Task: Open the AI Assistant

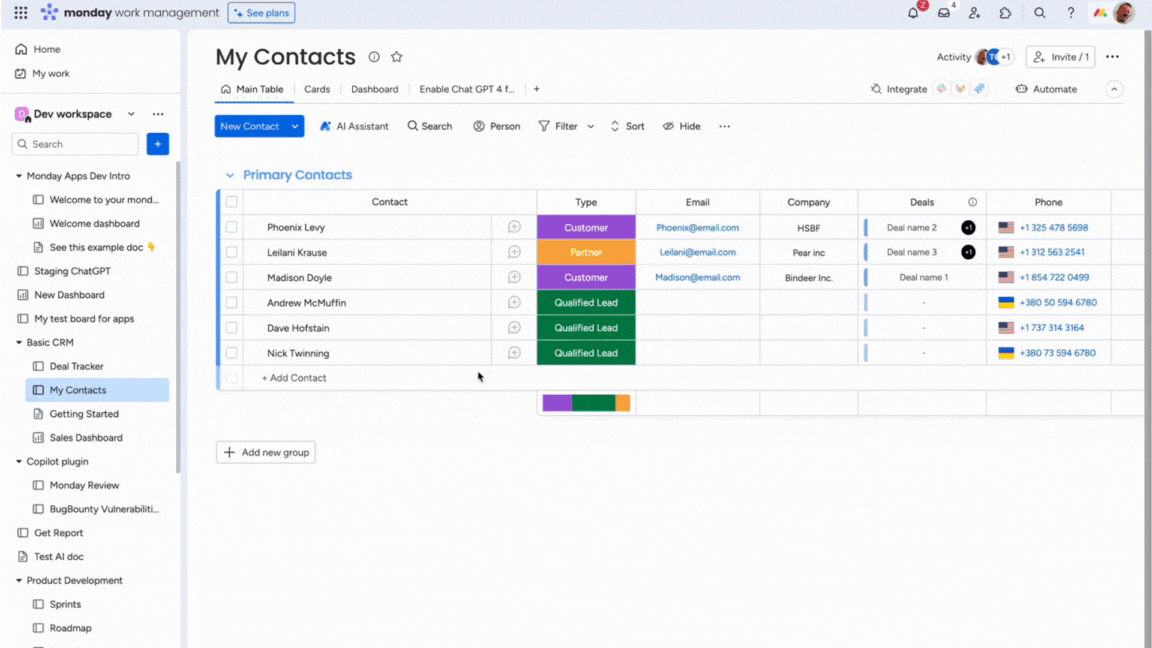Action: coord(354,126)
